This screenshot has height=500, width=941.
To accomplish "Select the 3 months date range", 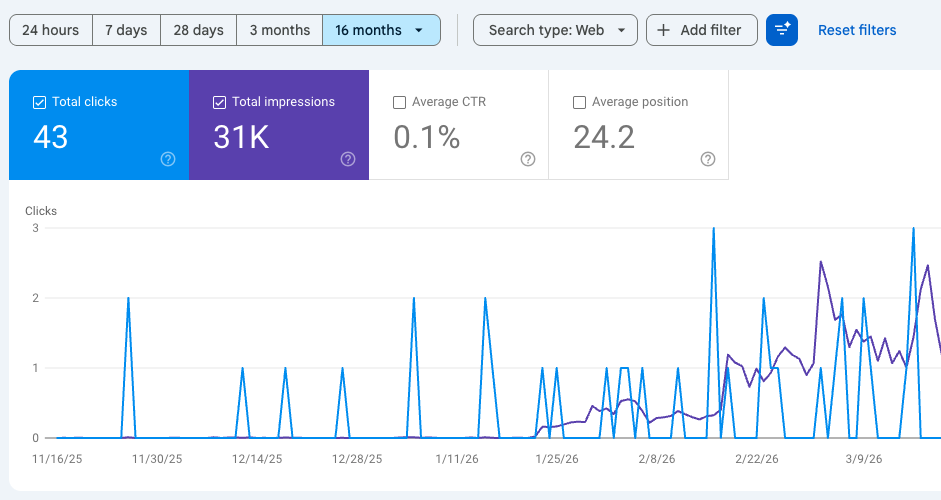I will 280,30.
